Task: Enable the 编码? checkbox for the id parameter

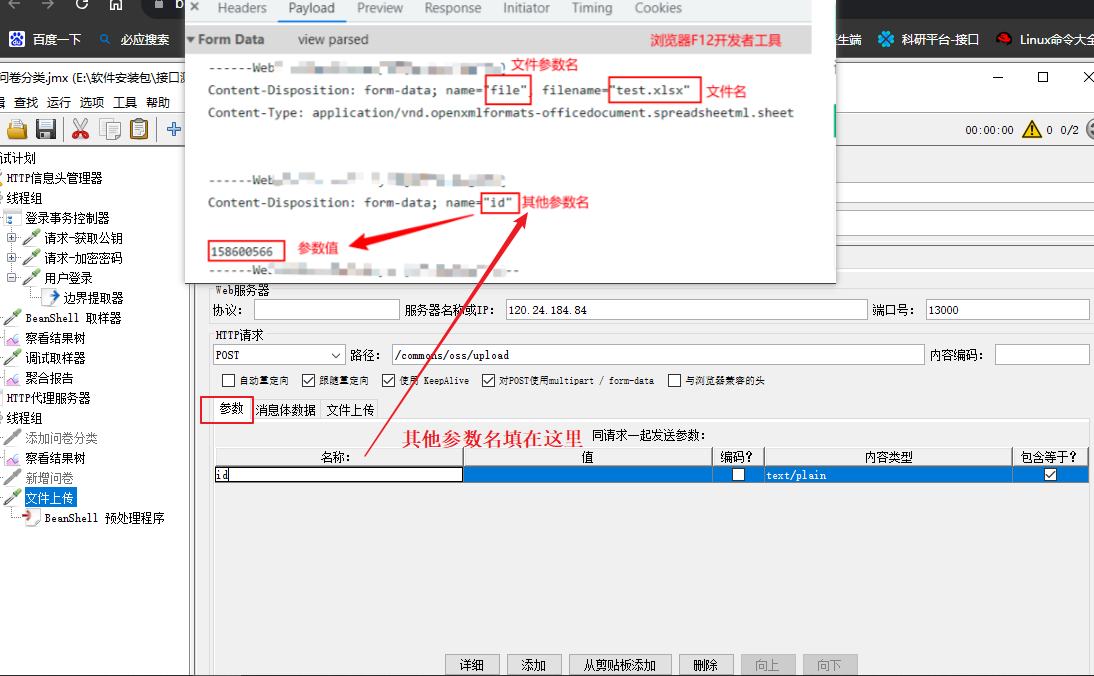Action: [738, 474]
